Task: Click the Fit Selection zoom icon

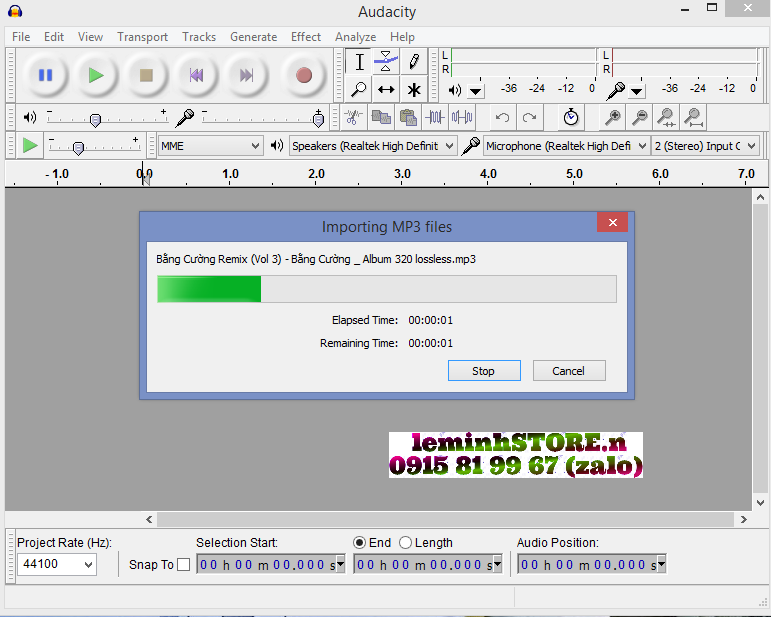Action: (x=666, y=118)
